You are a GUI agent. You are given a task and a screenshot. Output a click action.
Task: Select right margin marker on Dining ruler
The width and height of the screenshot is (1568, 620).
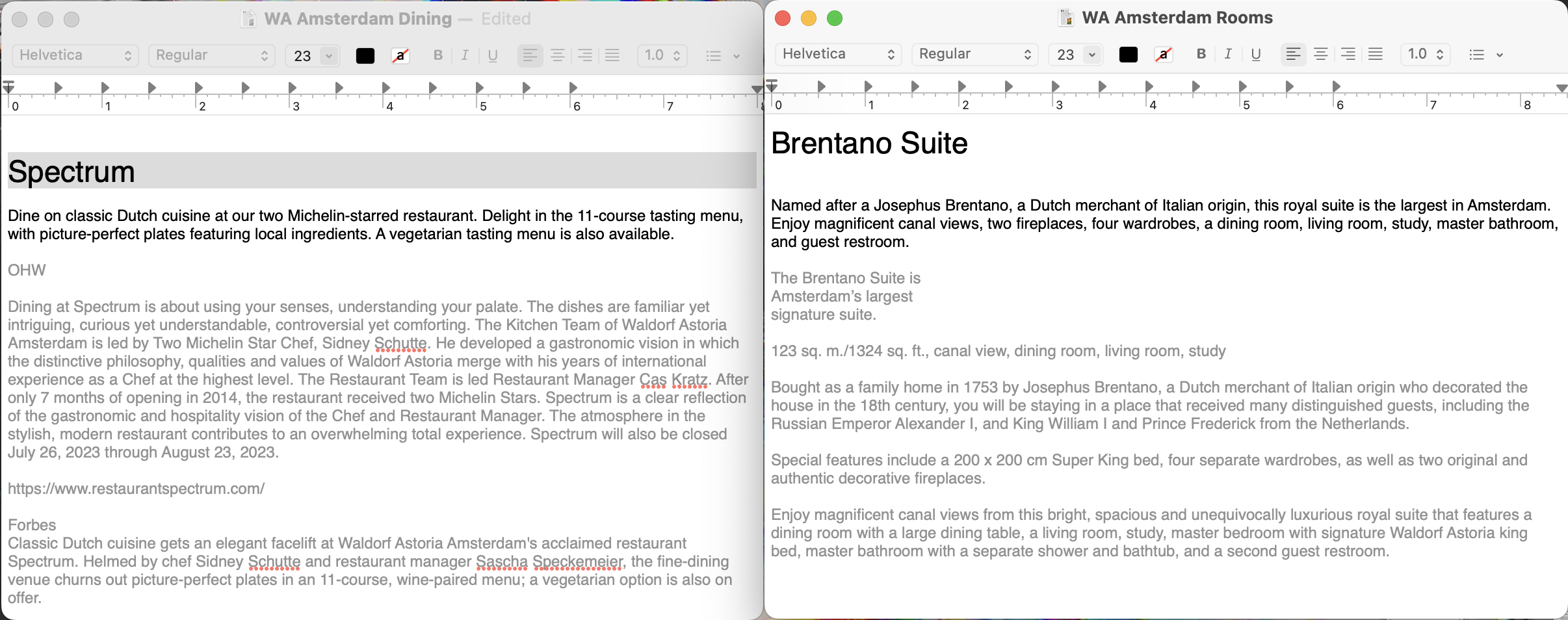pyautogui.click(x=757, y=89)
